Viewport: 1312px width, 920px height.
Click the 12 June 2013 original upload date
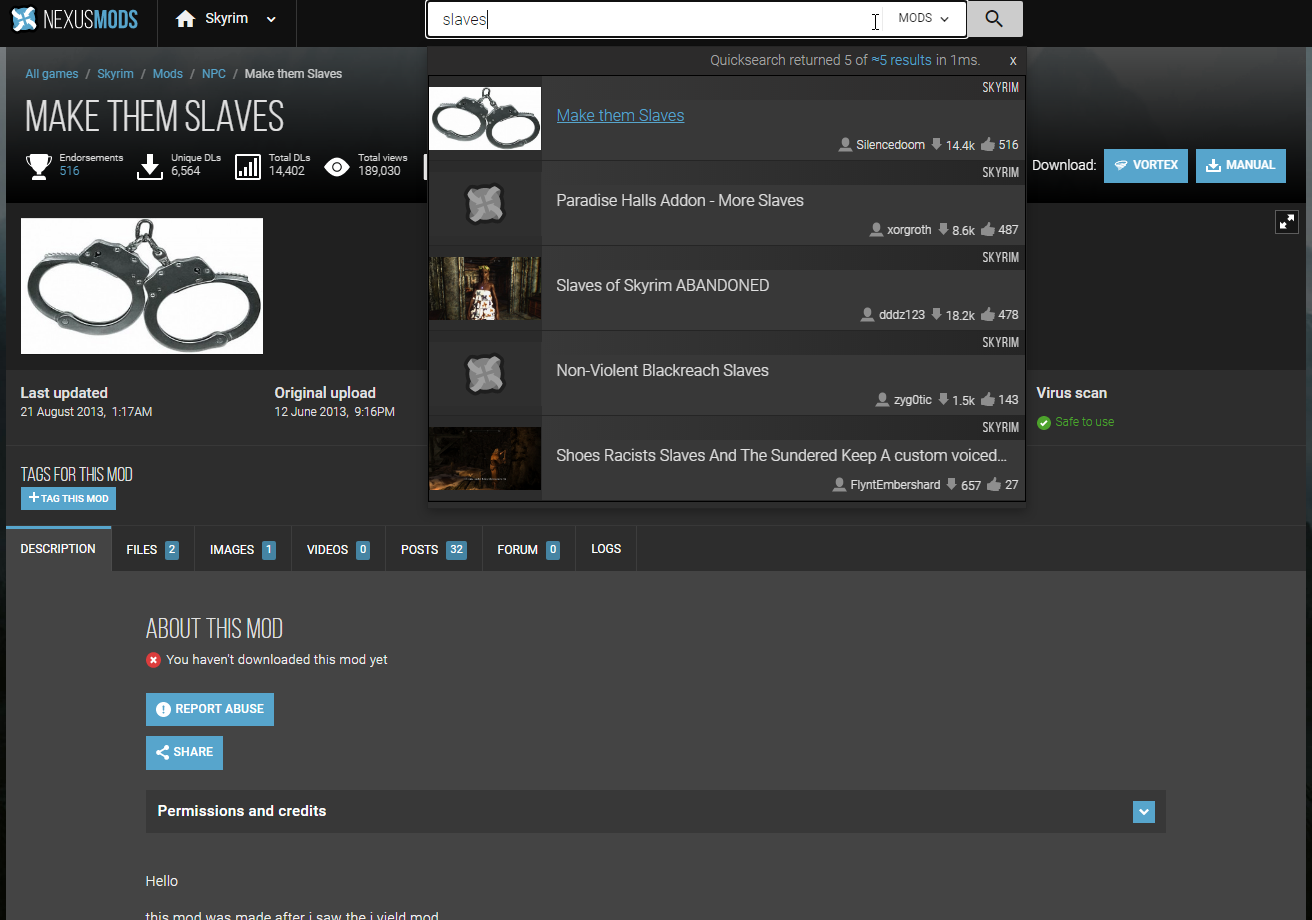(x=335, y=412)
